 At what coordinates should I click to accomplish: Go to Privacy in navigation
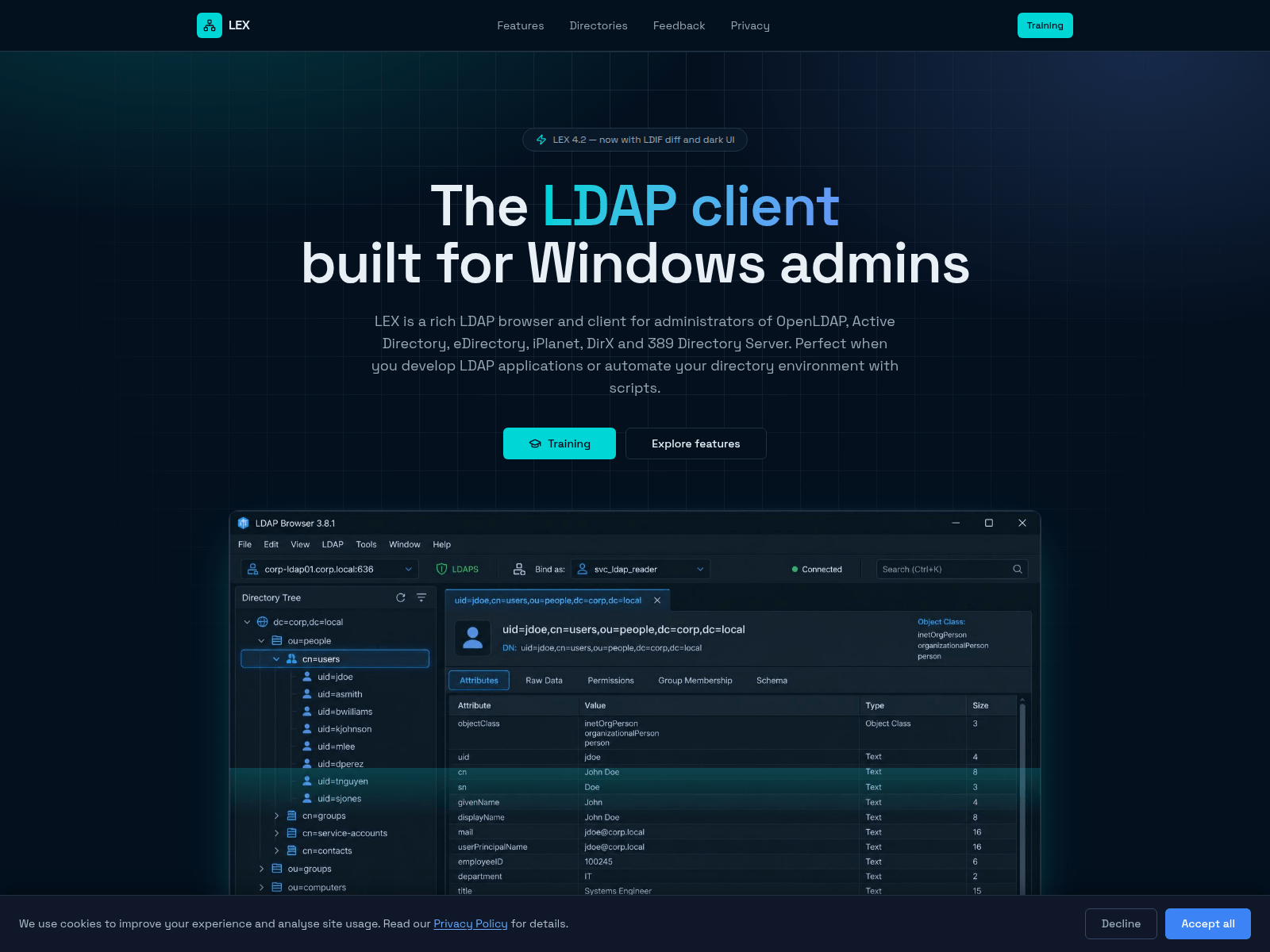pos(750,25)
